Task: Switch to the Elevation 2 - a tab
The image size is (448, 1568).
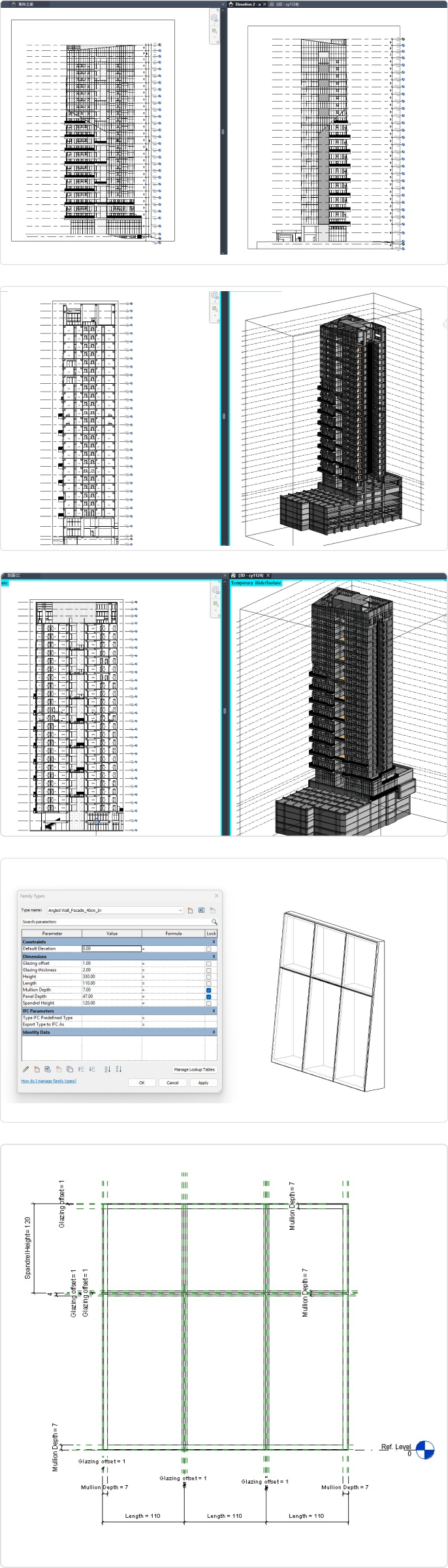Action: (x=248, y=4)
